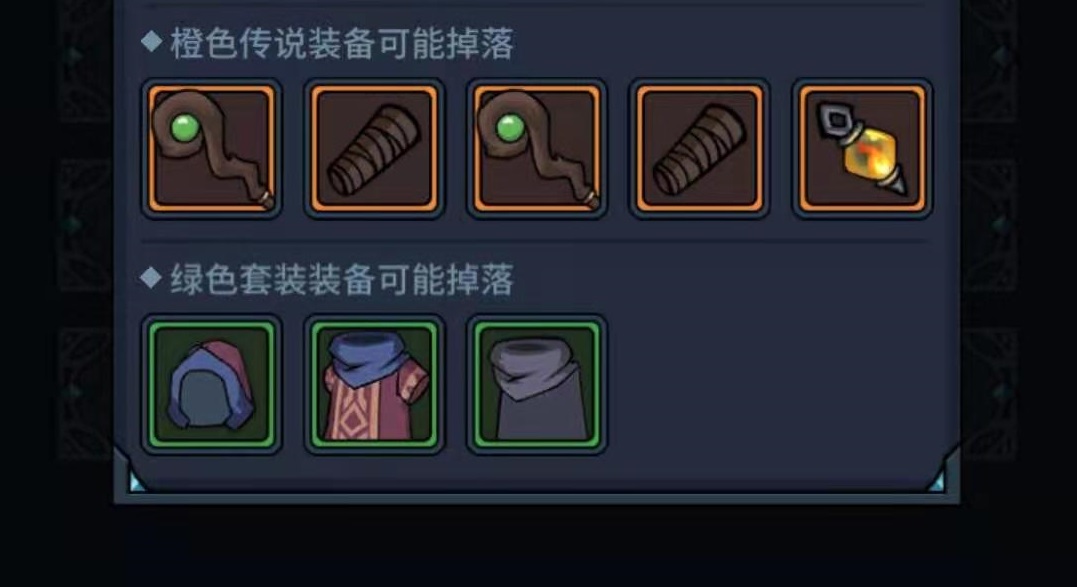Select the leftmost green-orb wooden staff
This screenshot has height=587, width=1077.
[x=212, y=148]
